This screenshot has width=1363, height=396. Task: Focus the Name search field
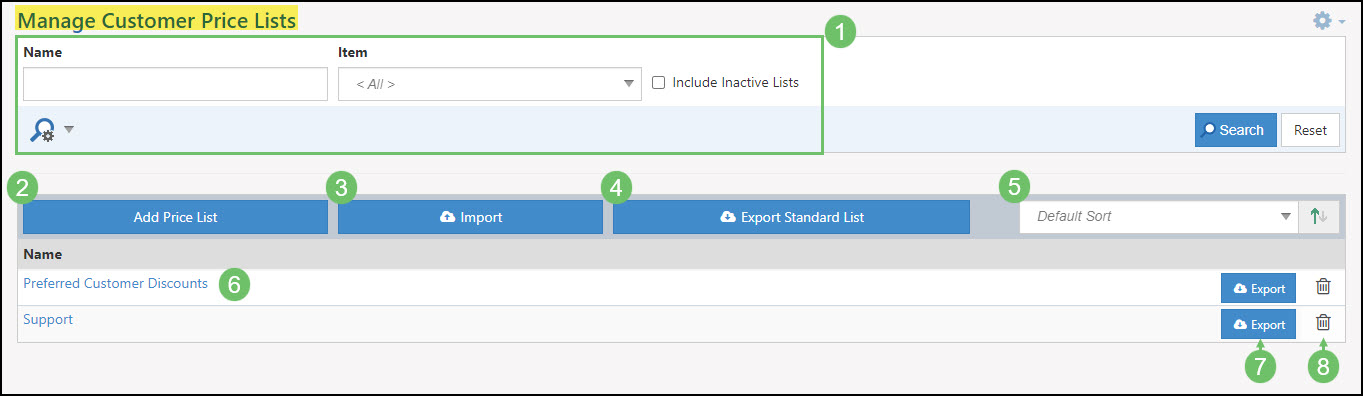[175, 84]
